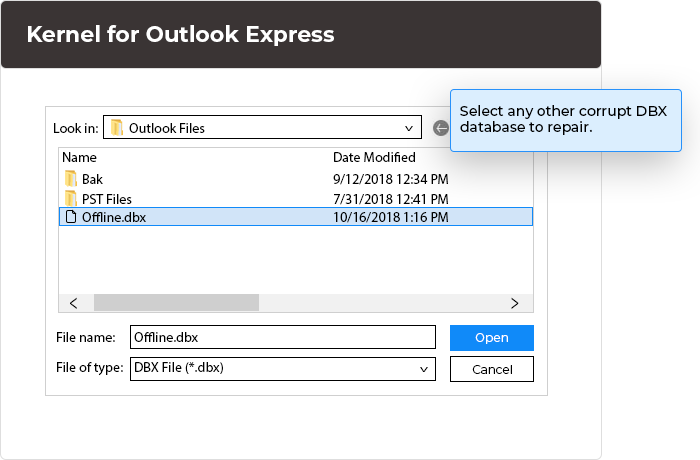The image size is (700, 460).
Task: Click the 9/12/2018 12:34 PM date entry
Action: point(390,179)
